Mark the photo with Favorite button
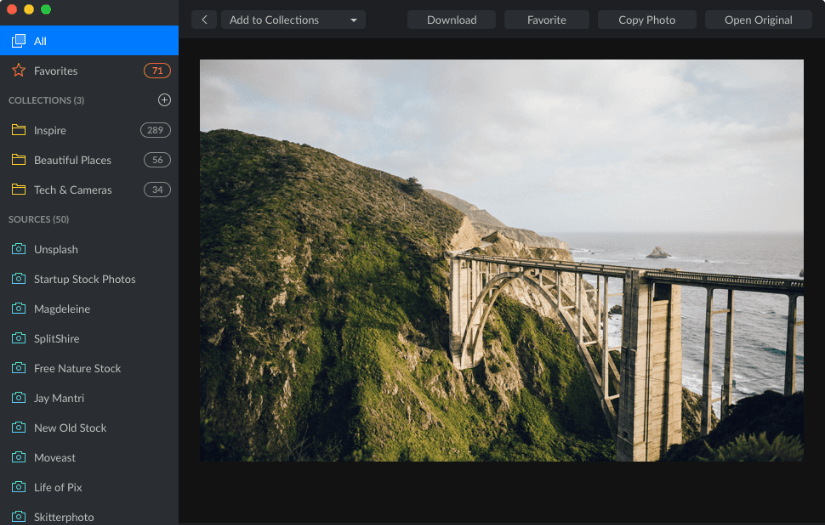 [x=547, y=20]
